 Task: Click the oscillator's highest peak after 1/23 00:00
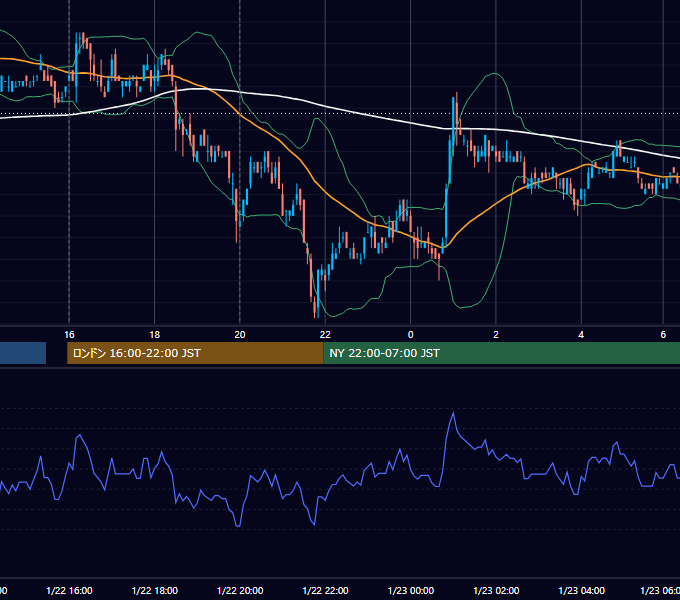(454, 413)
